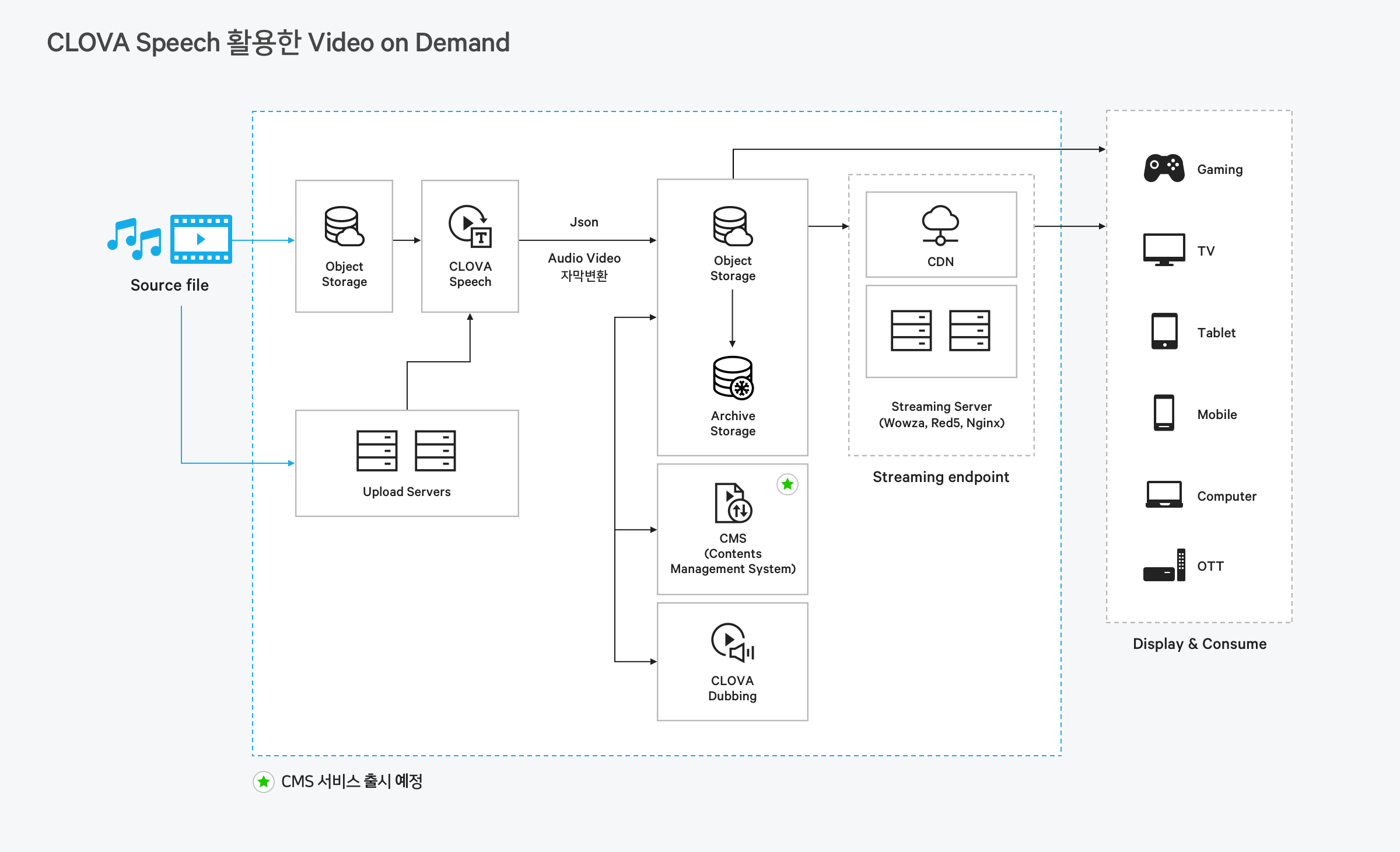Click the 'CDN' label
The height and width of the screenshot is (852, 1400).
click(940, 262)
